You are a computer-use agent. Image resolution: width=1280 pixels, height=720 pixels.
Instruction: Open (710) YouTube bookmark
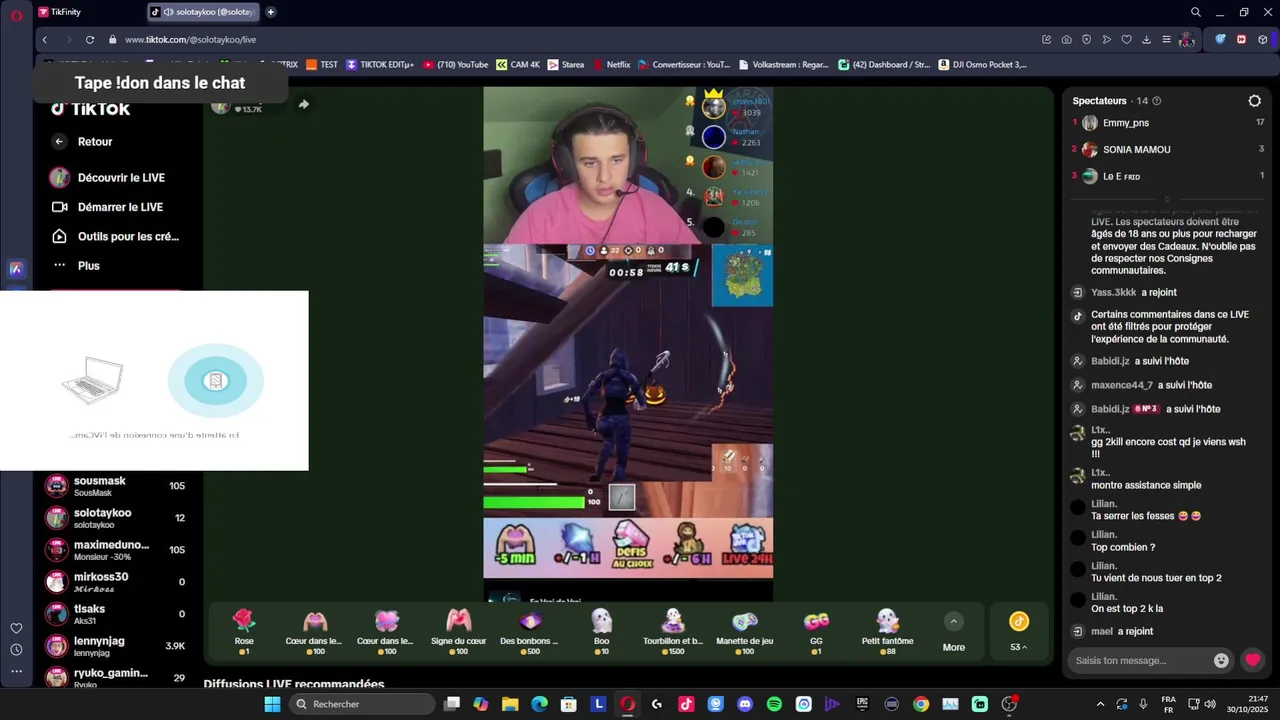pyautogui.click(x=455, y=65)
